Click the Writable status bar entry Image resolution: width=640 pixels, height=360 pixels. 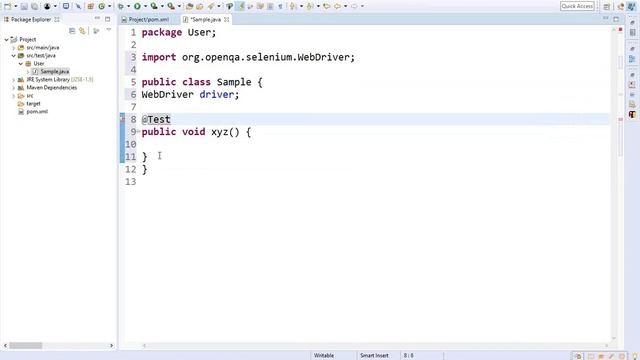[x=324, y=356]
